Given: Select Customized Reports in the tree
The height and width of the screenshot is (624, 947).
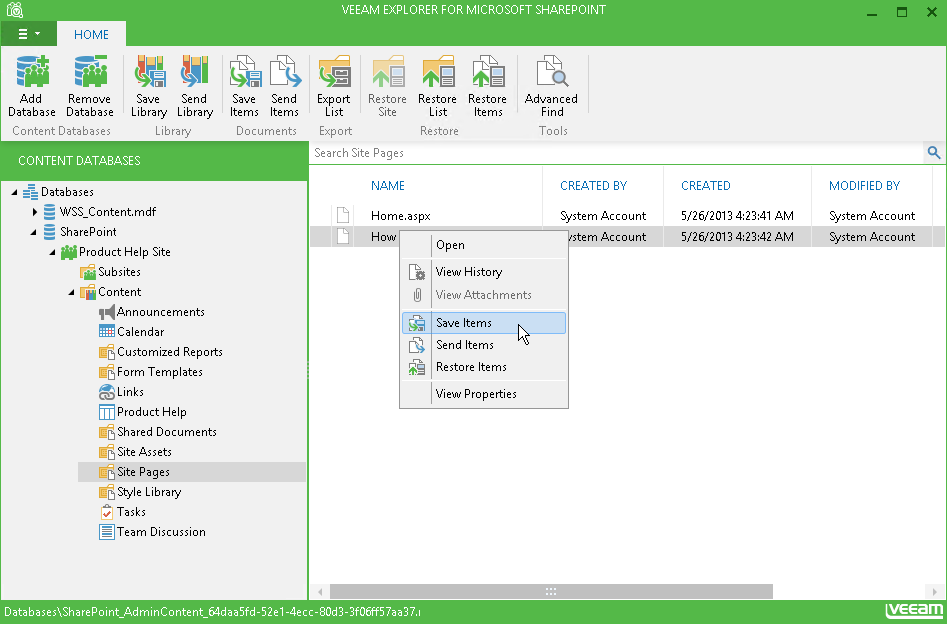Looking at the screenshot, I should coord(170,352).
